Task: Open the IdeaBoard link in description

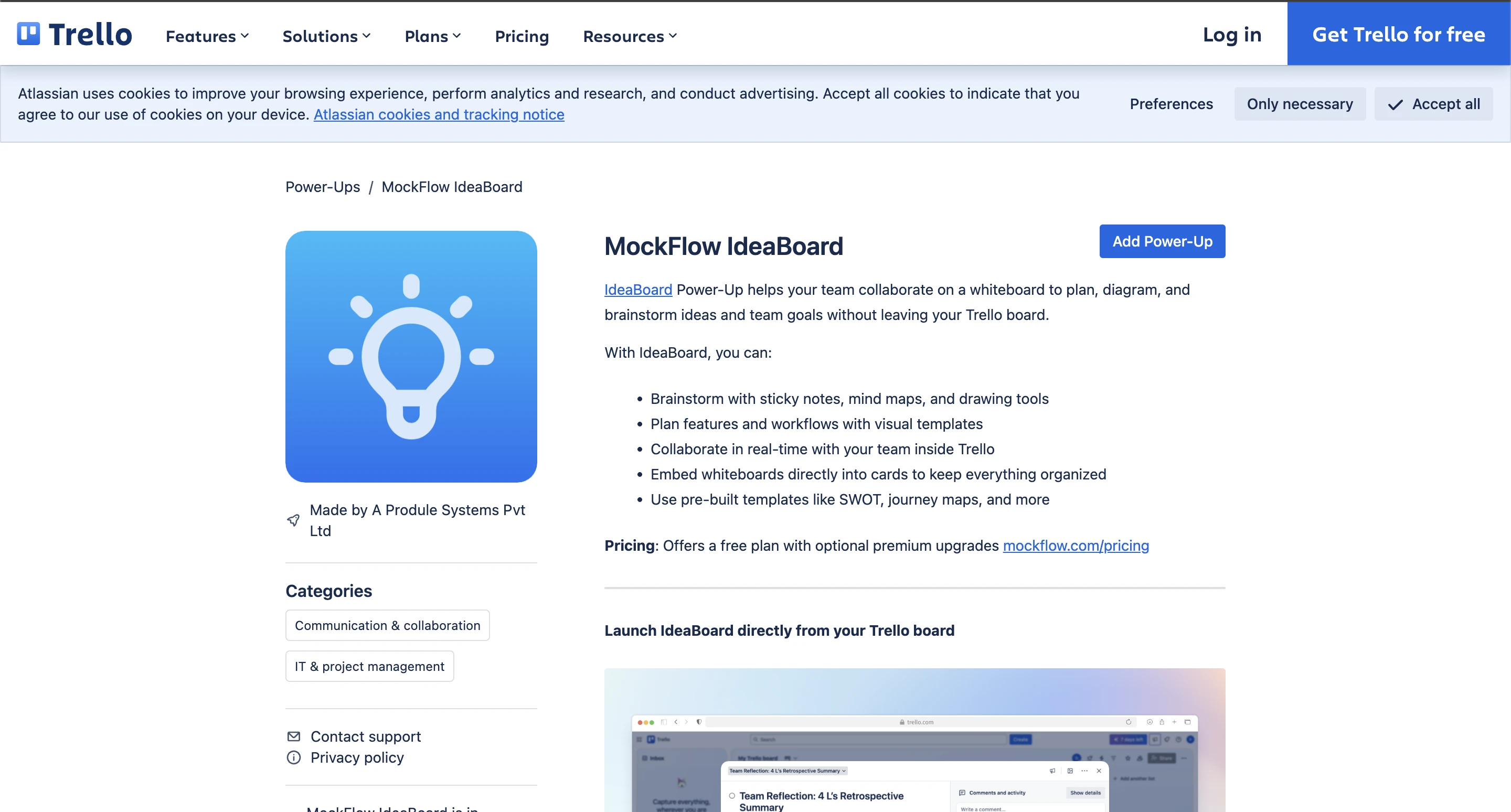Action: [638, 290]
